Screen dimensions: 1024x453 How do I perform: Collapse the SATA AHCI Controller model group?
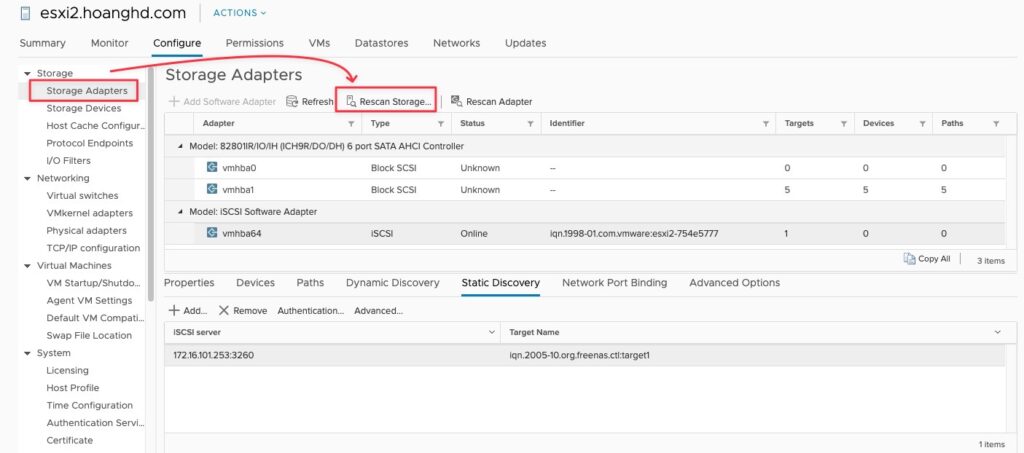coord(181,147)
